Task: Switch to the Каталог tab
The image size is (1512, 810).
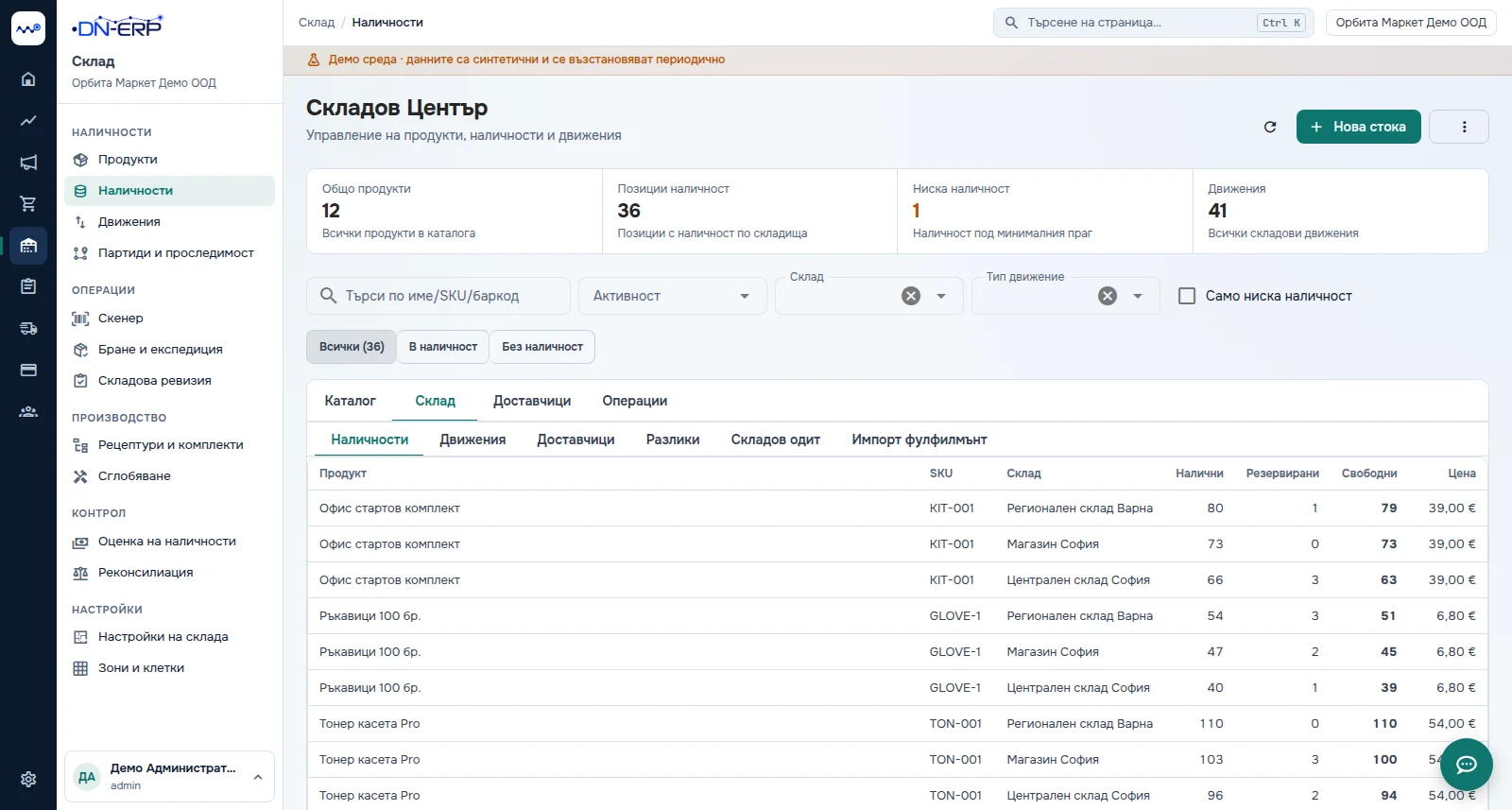Action: pos(351,401)
